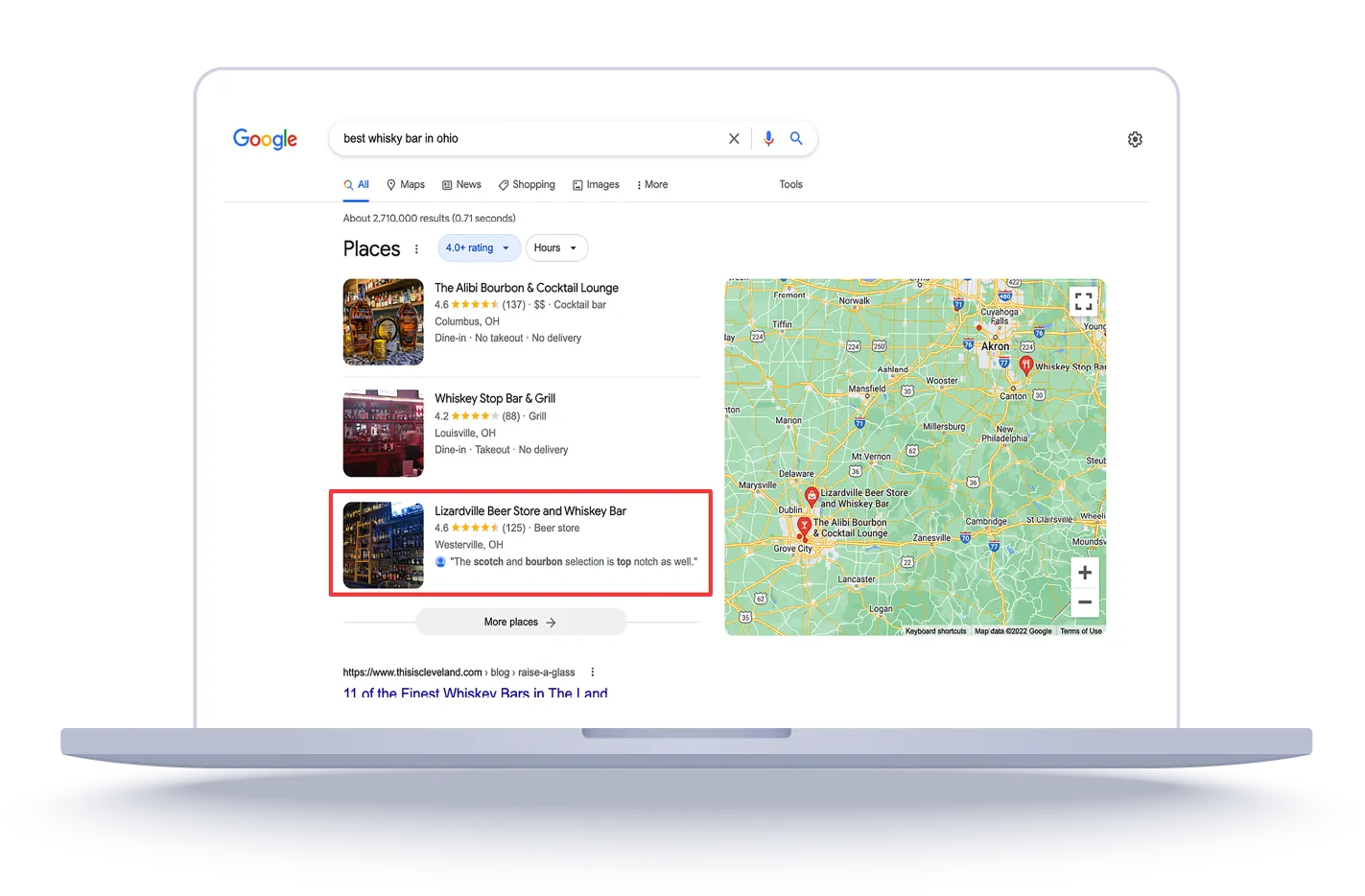Screen dimensions: 1365x896
Task: Expand the map to fullscreen
Action: (1084, 301)
